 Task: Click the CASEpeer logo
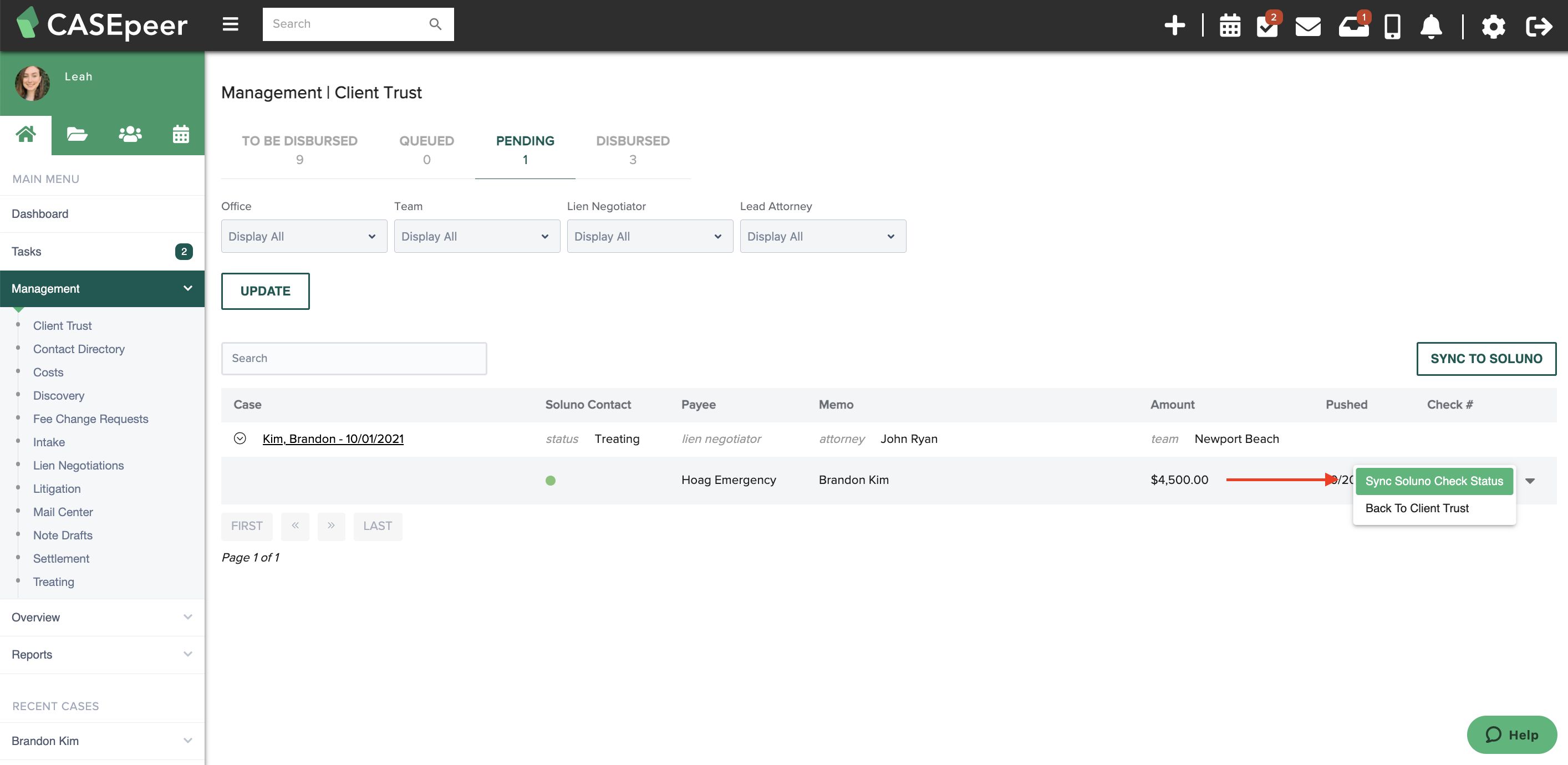click(x=101, y=24)
